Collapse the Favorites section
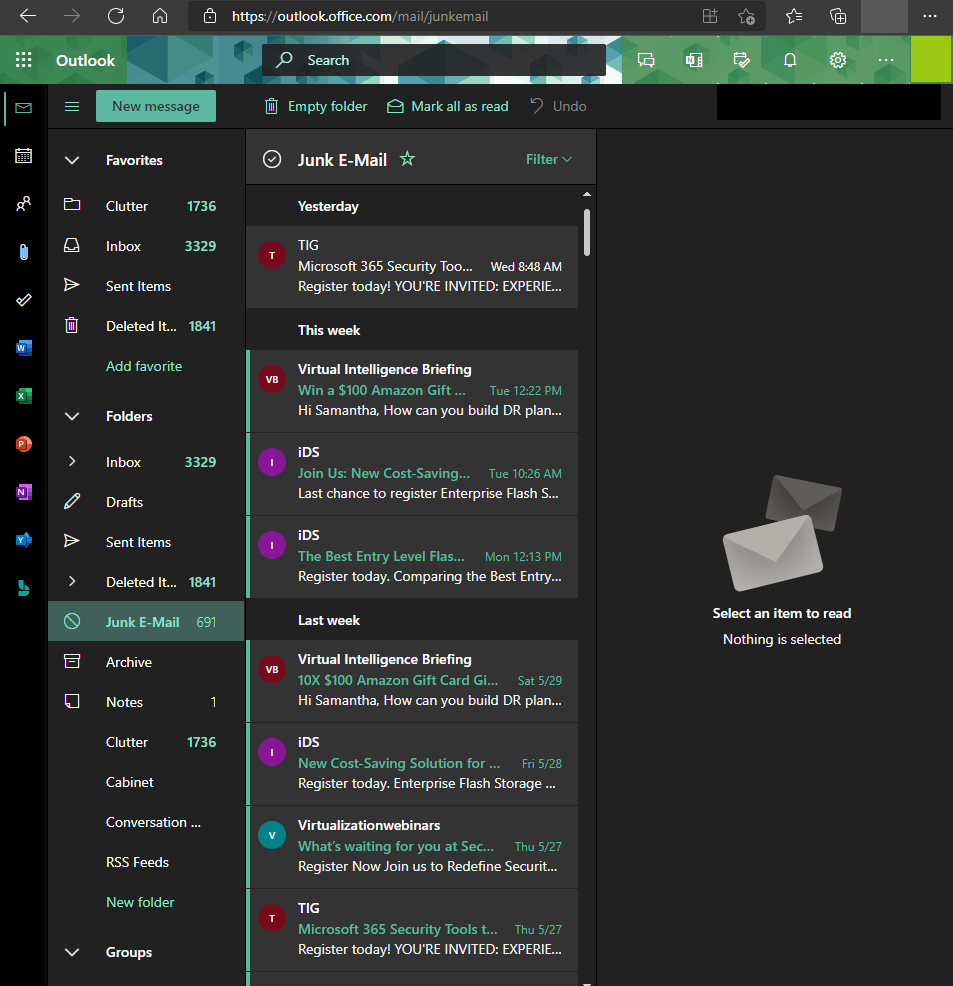This screenshot has height=986, width=953. click(x=72, y=160)
